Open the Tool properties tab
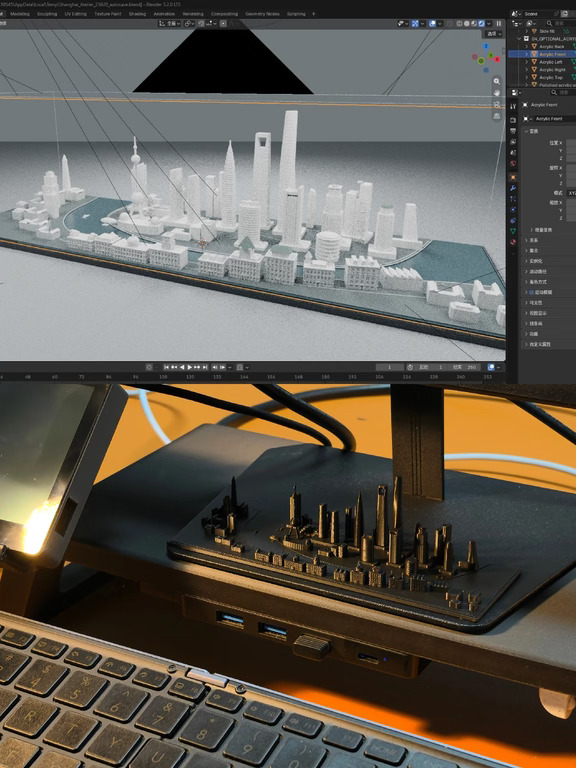Image resolution: width=576 pixels, height=768 pixels. tap(513, 106)
